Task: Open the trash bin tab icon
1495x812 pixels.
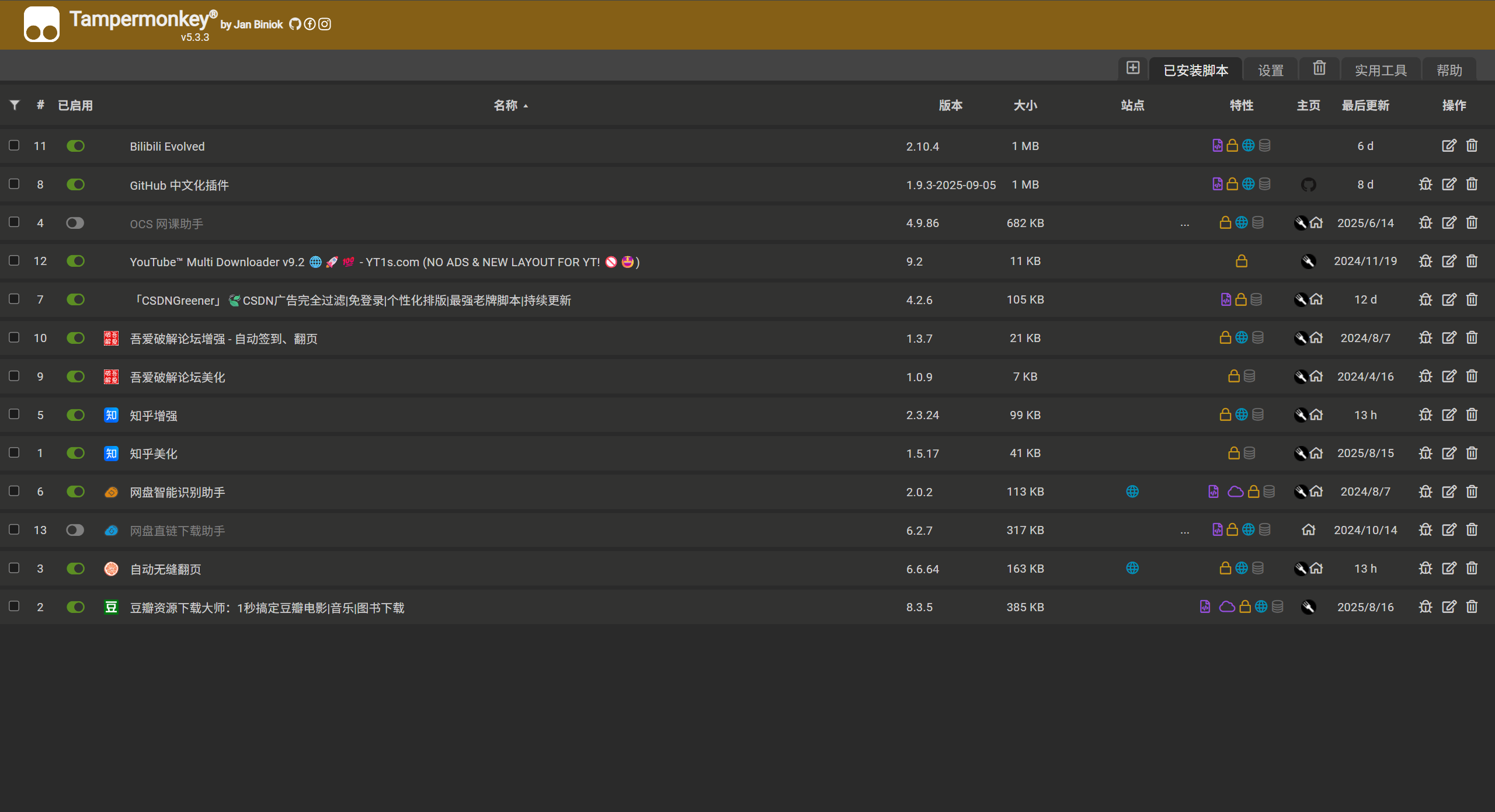Action: [1319, 68]
